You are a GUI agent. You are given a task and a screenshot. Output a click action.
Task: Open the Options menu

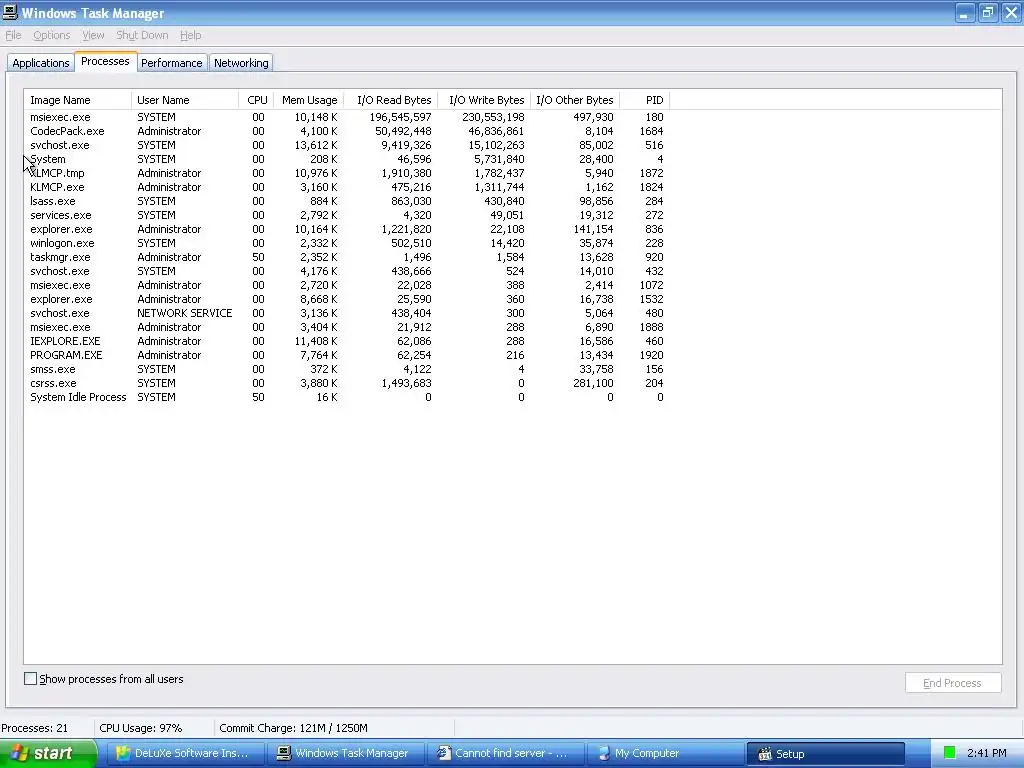click(x=52, y=35)
